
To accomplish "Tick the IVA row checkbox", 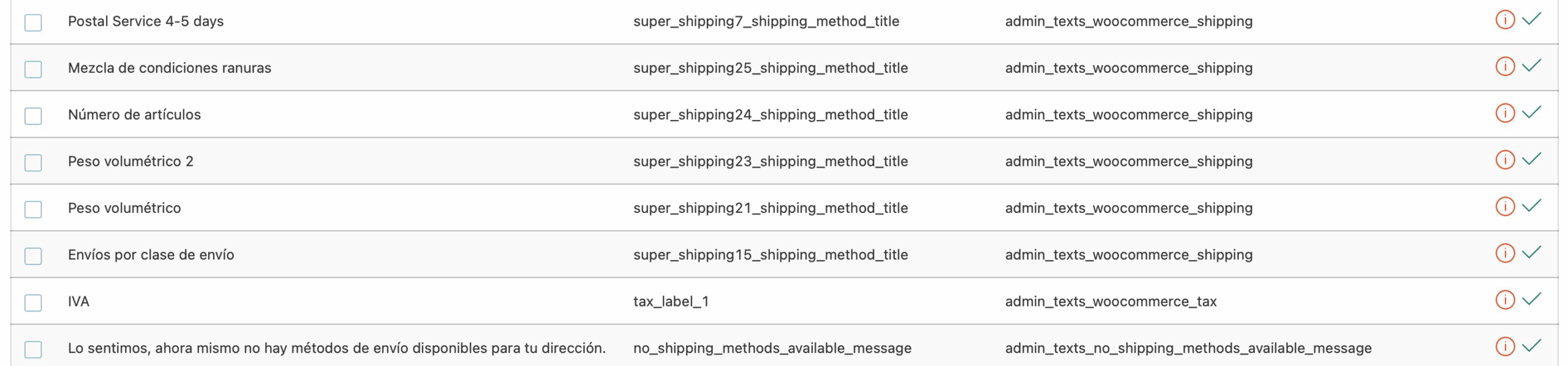I will [33, 303].
